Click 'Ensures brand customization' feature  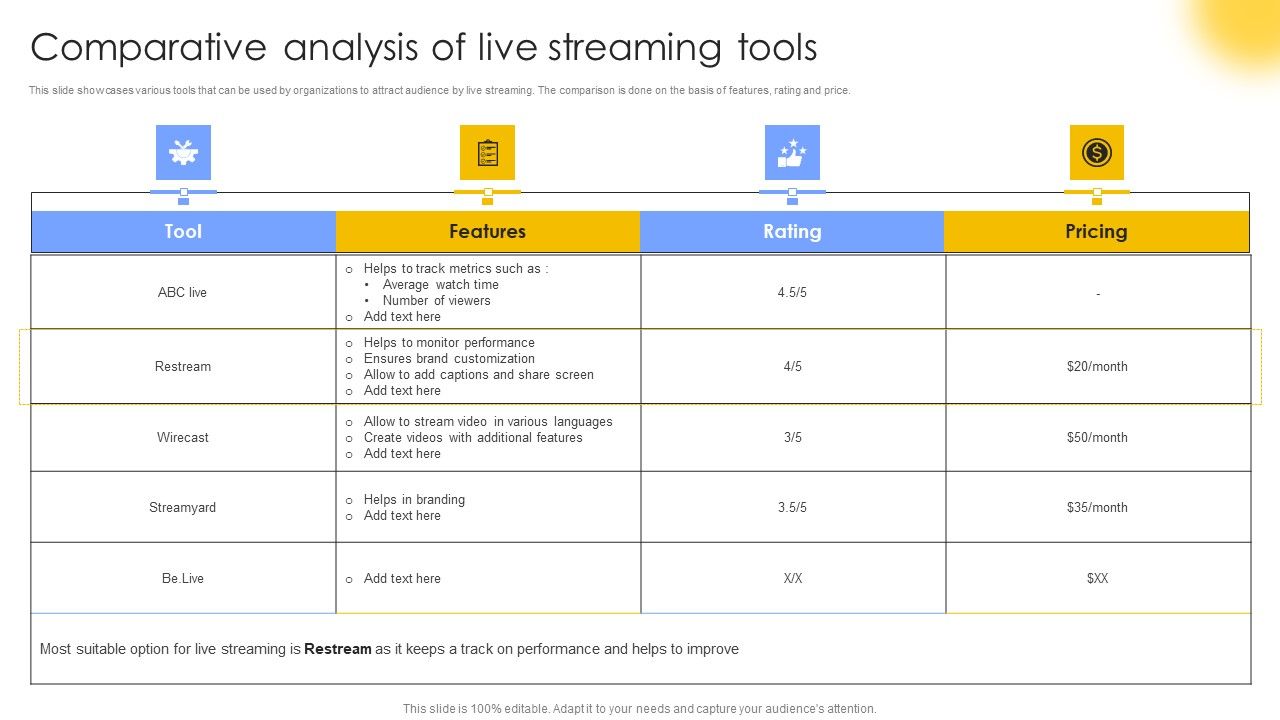[449, 358]
